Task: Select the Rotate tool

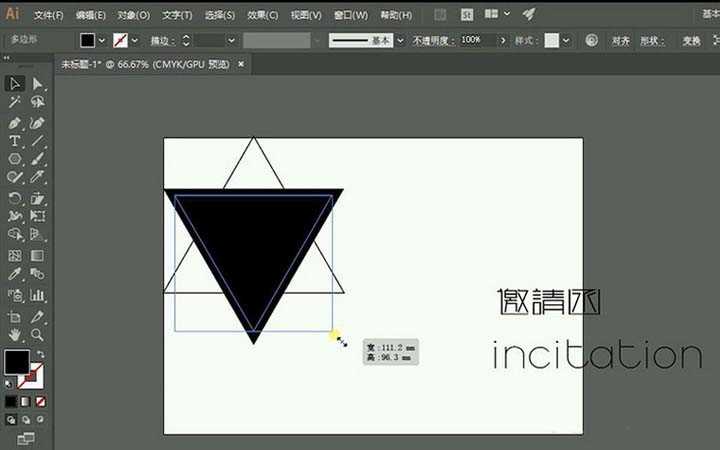Action: coord(15,199)
